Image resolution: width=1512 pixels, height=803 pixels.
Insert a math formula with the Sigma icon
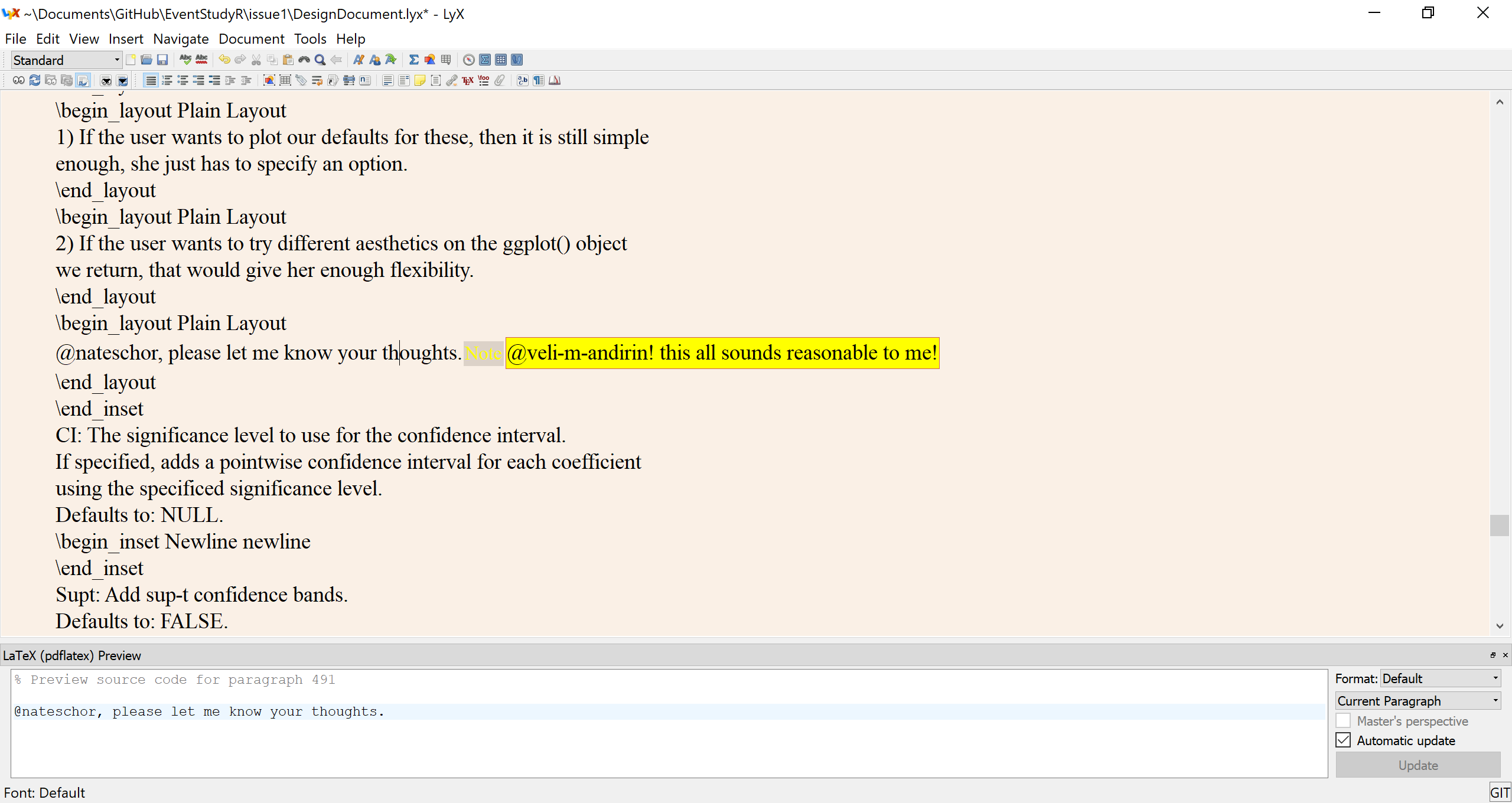[x=413, y=60]
